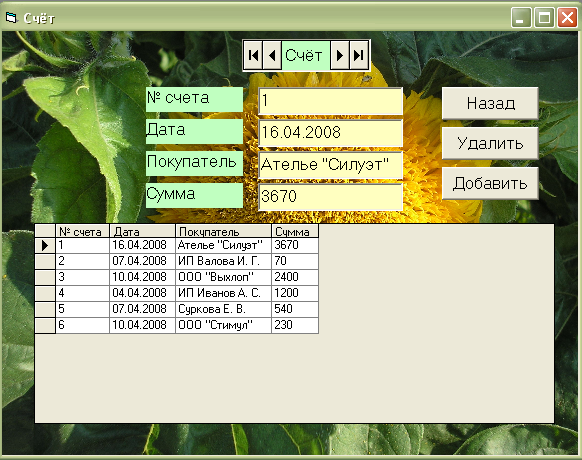The height and width of the screenshot is (460, 582).
Task: Click the Счёт caption in data navigator
Action: coord(305,55)
